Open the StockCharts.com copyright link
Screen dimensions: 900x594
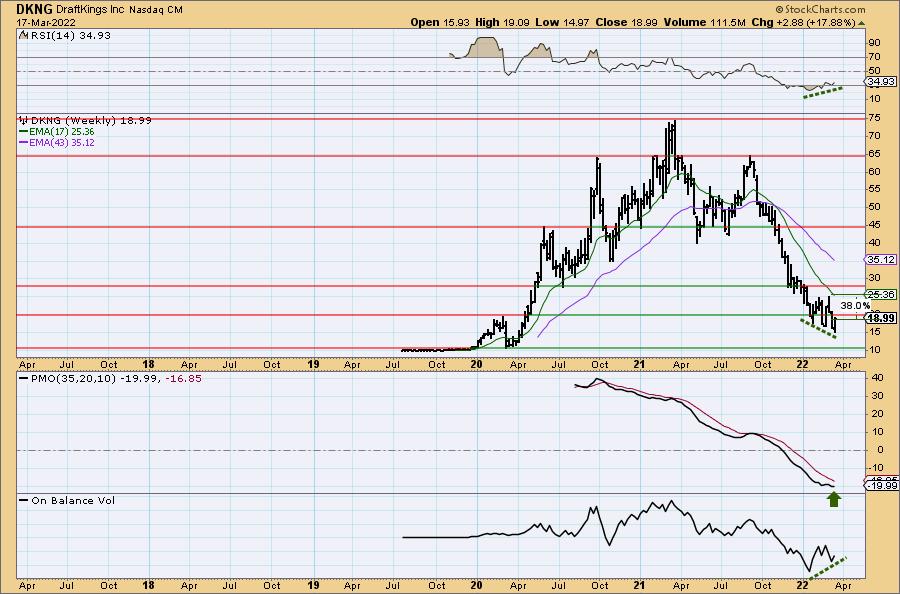point(820,9)
